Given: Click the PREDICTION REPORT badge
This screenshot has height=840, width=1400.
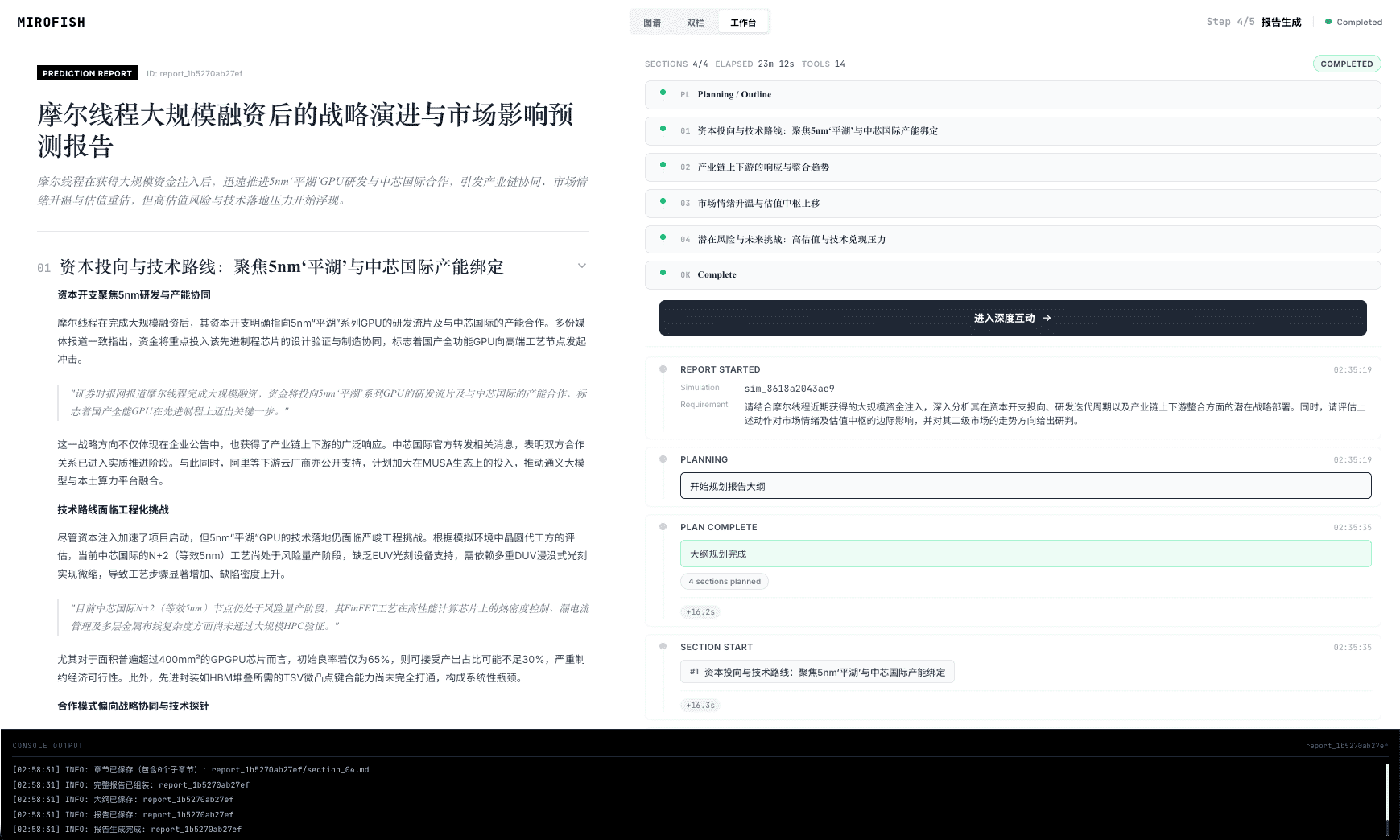Looking at the screenshot, I should (x=87, y=73).
